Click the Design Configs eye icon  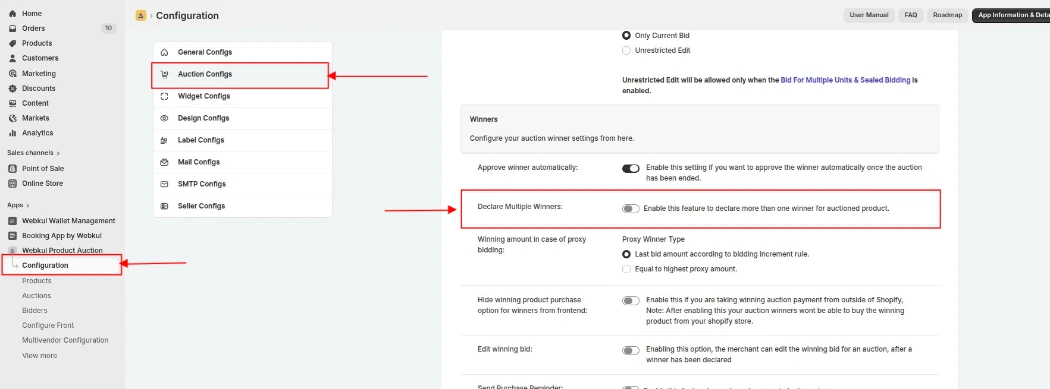coord(165,119)
